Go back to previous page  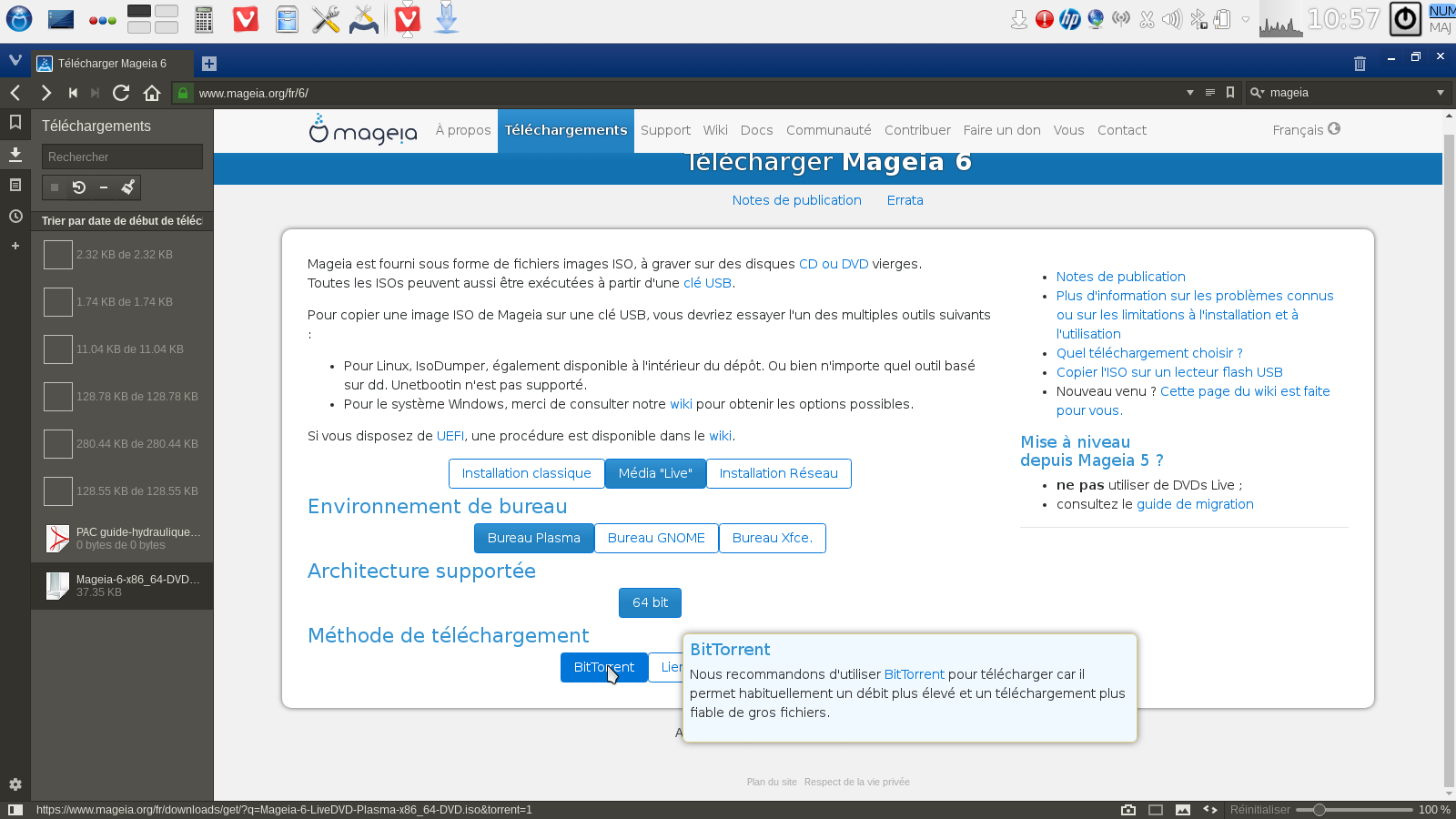pos(15,93)
